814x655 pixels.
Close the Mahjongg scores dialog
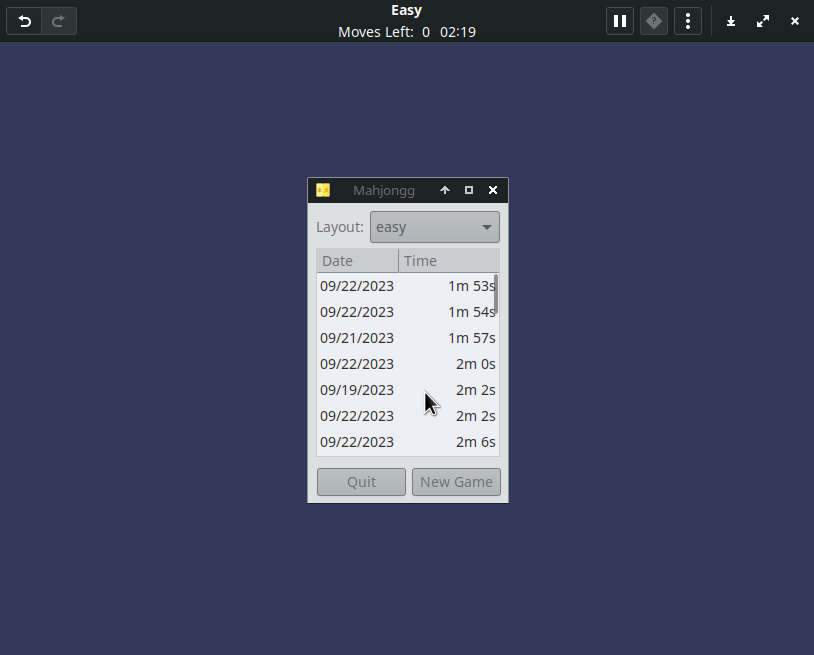493,190
